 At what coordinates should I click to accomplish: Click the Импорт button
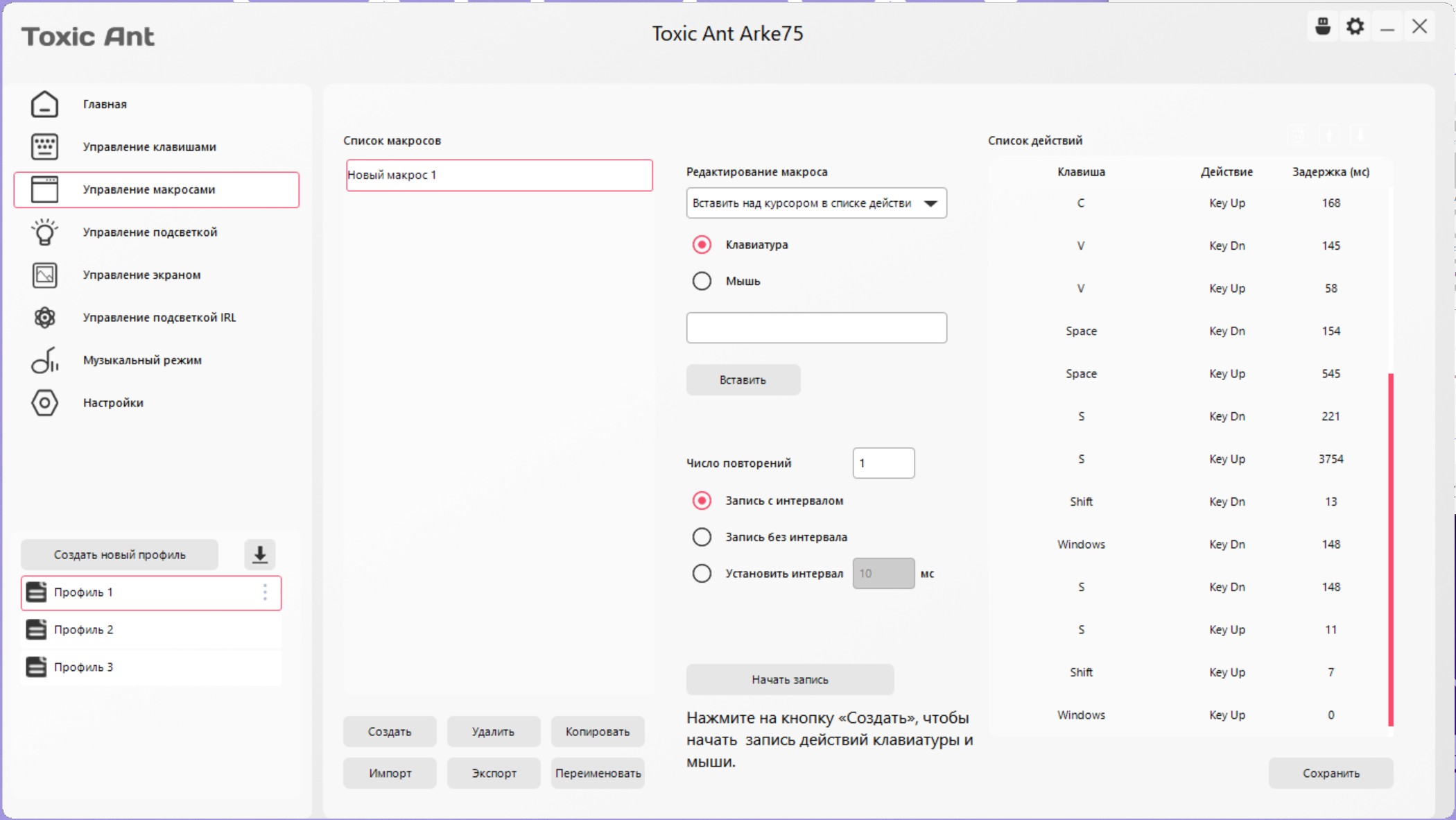click(390, 774)
